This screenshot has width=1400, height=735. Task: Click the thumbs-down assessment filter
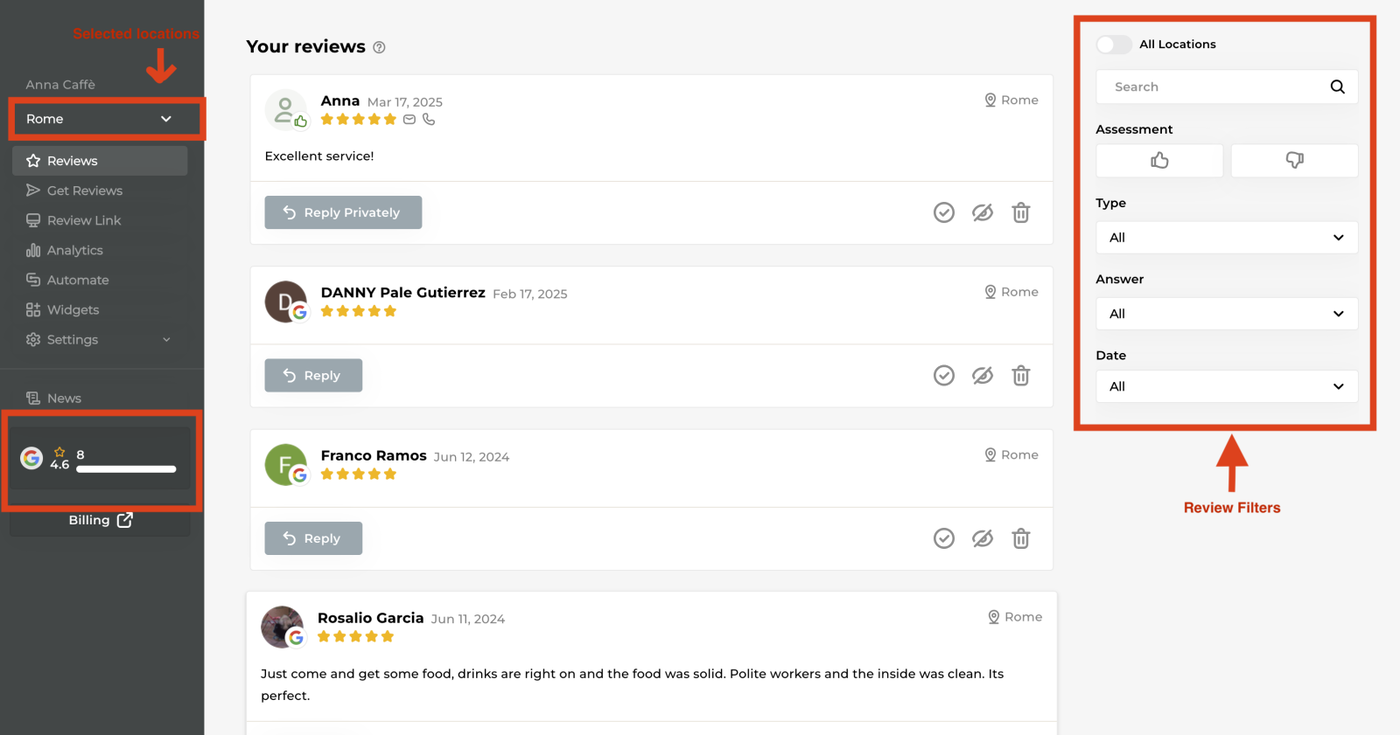[1294, 160]
